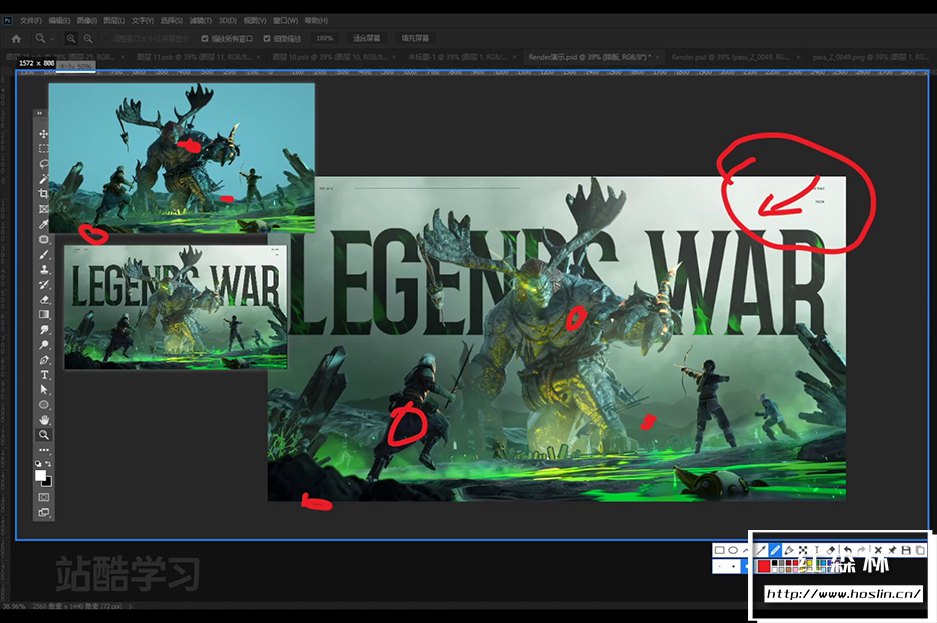
Task: Close the 图层 10.psb document tab
Action: pyautogui.click(x=394, y=57)
